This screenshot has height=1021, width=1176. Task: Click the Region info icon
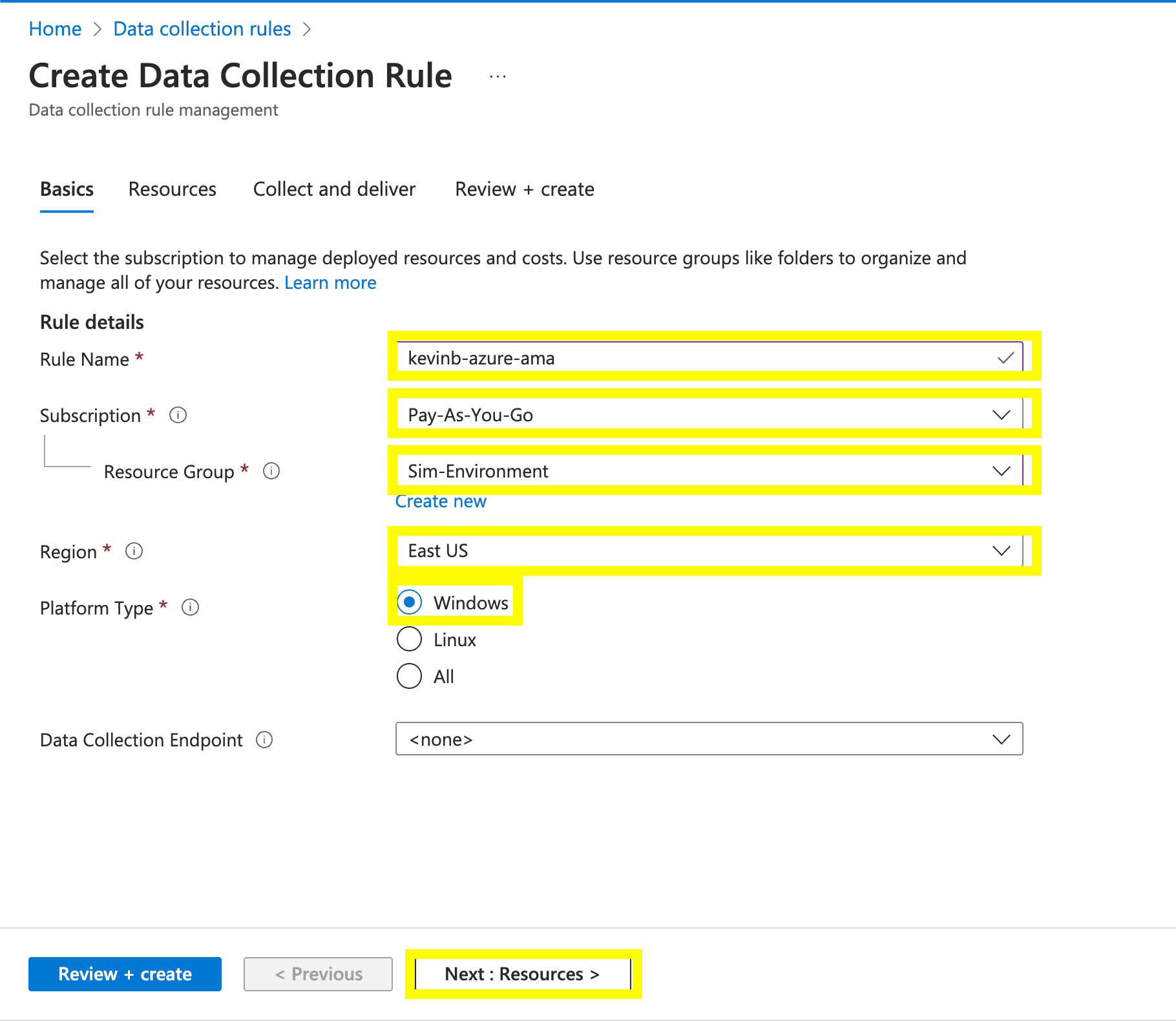pyautogui.click(x=134, y=551)
